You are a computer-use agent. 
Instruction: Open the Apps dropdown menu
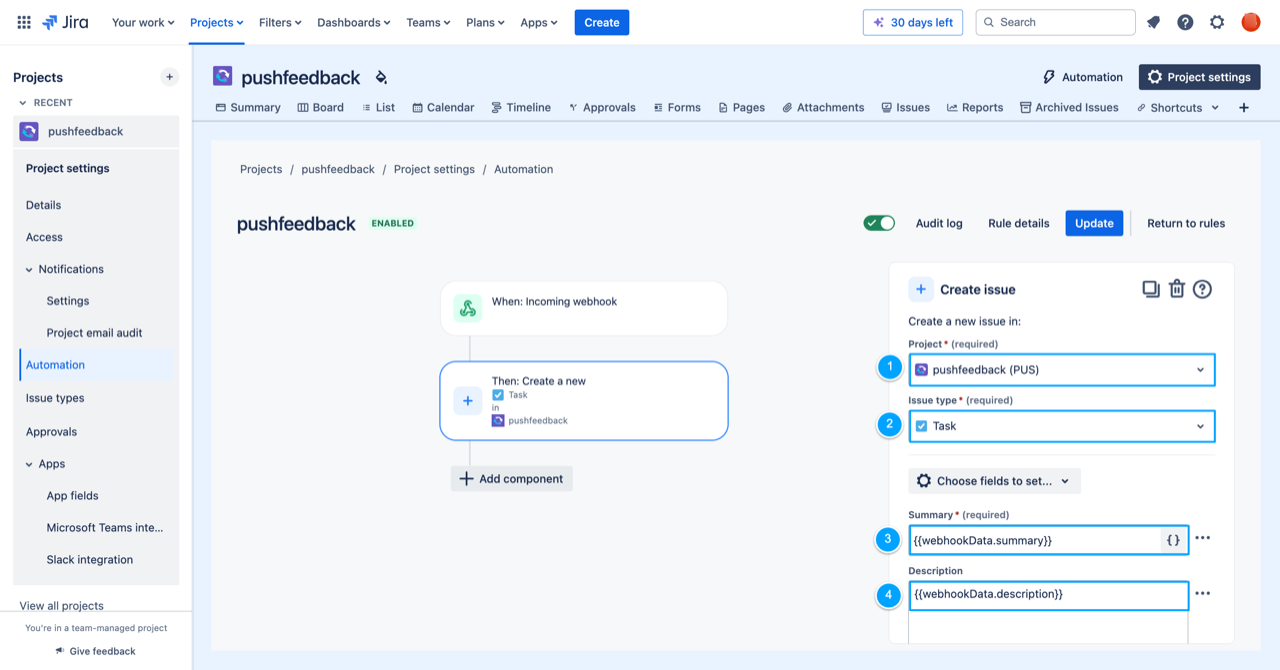[539, 22]
